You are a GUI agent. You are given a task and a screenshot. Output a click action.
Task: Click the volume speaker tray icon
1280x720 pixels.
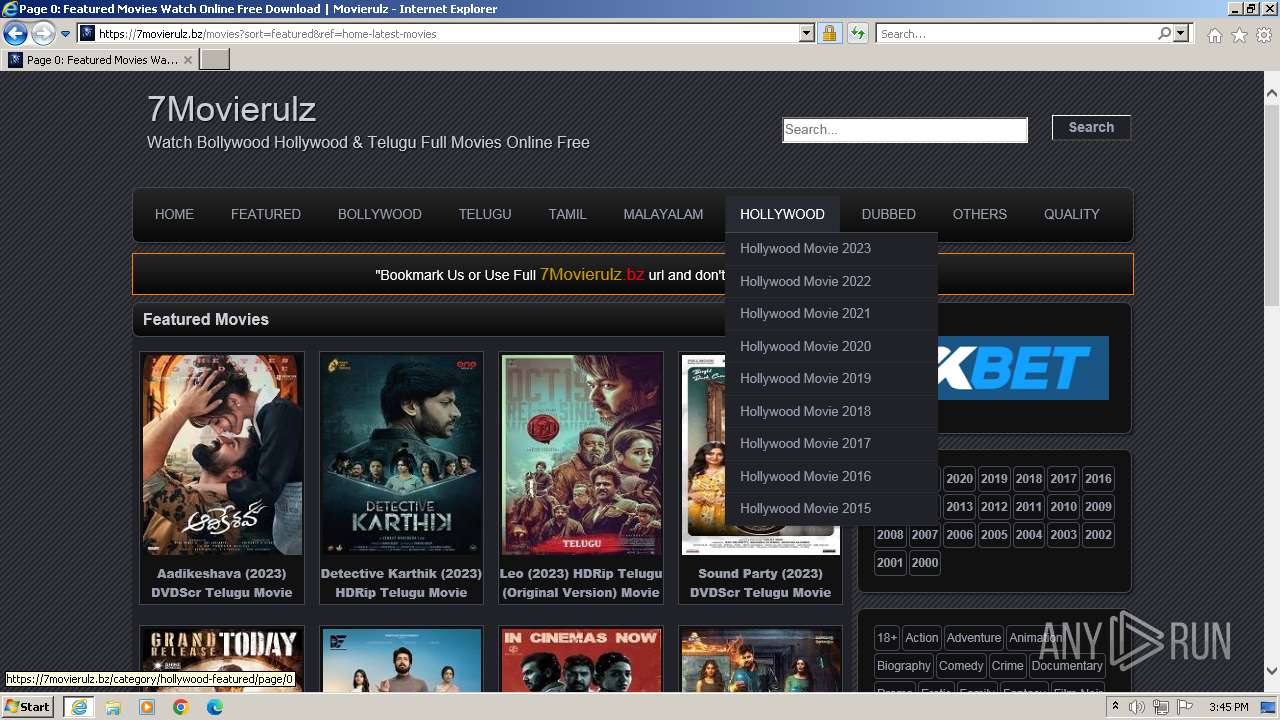coord(1137,707)
